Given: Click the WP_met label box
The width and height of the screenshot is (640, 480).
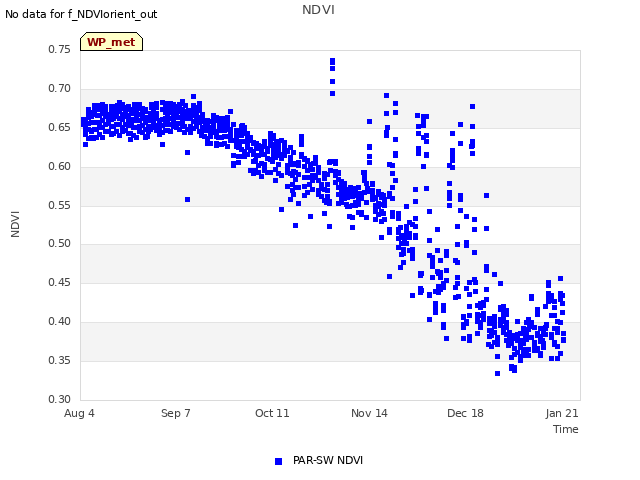Looking at the screenshot, I should (111, 42).
